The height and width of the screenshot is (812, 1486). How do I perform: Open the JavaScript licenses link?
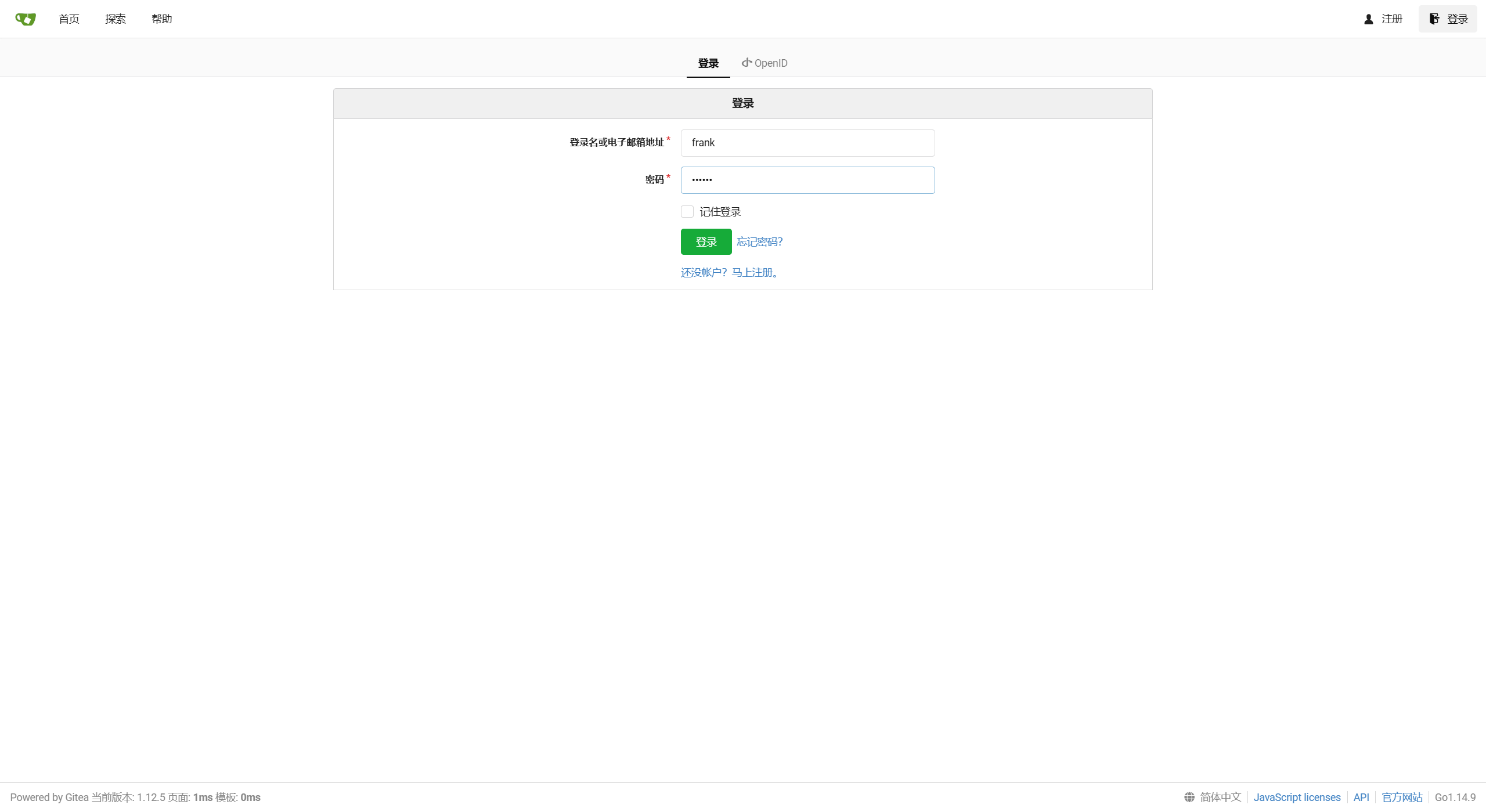(x=1297, y=797)
